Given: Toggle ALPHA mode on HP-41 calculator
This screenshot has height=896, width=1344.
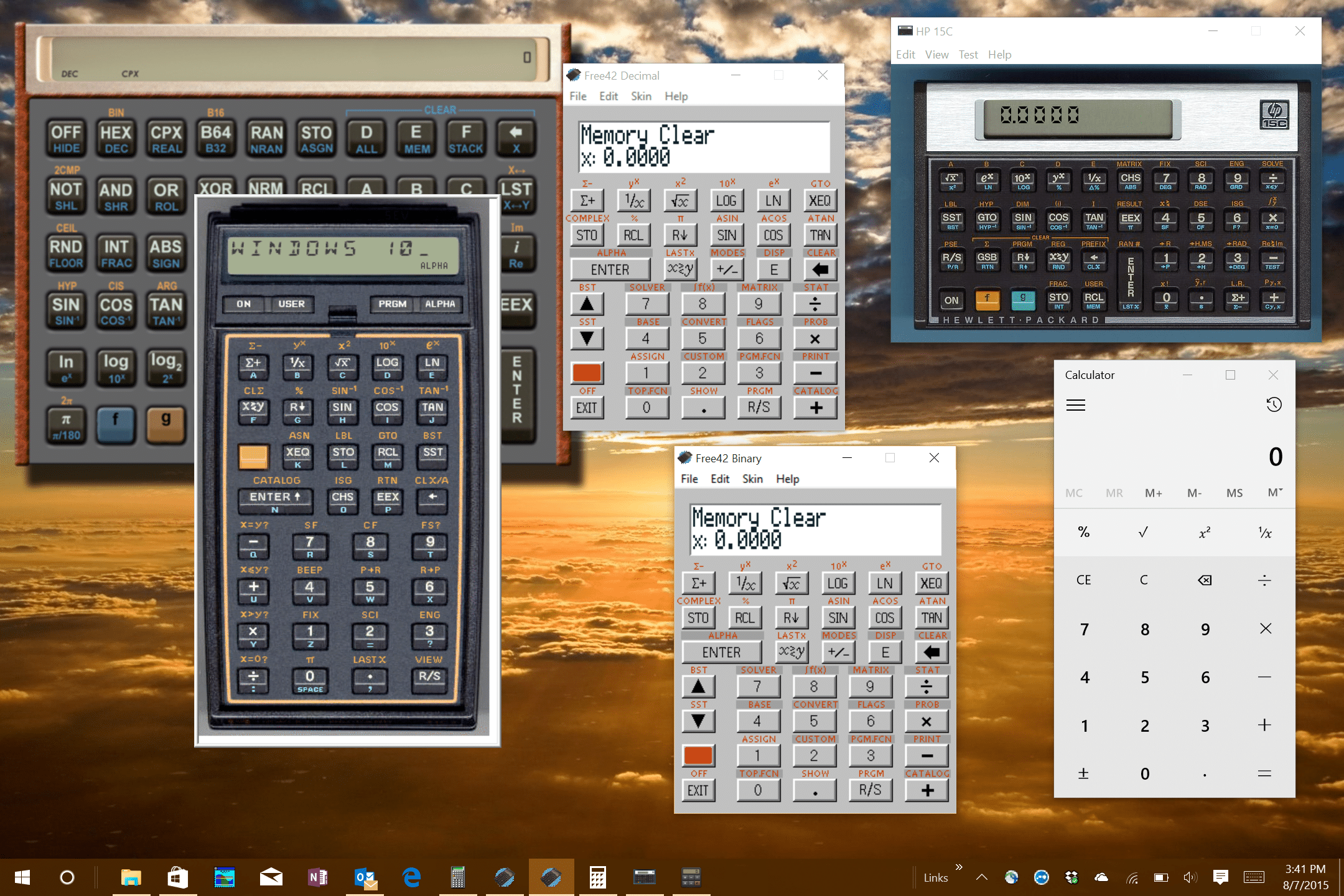Looking at the screenshot, I should (440, 304).
